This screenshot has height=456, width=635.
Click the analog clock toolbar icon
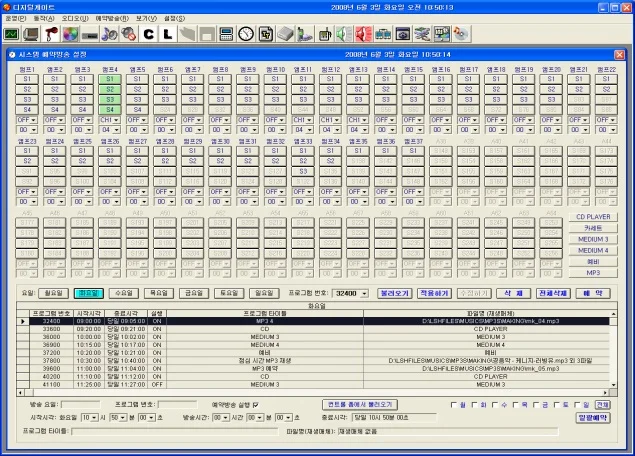246,34
